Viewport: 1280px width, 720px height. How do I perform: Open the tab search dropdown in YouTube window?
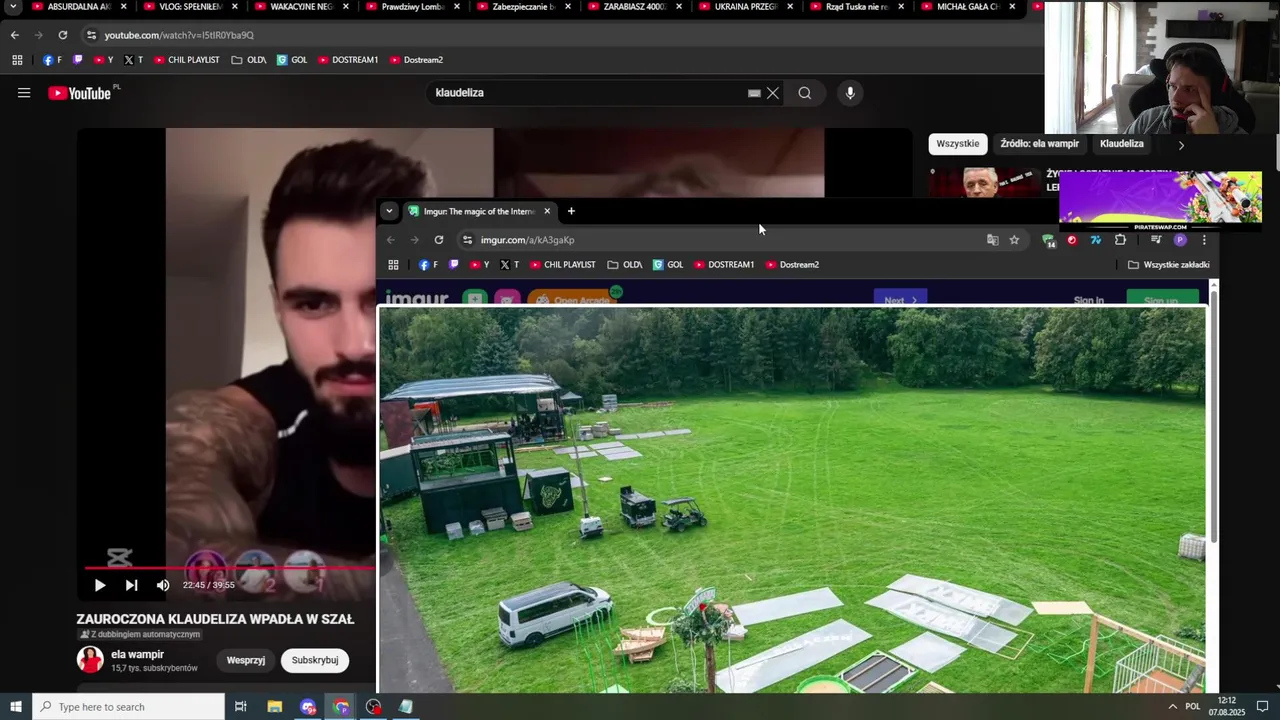13,7
